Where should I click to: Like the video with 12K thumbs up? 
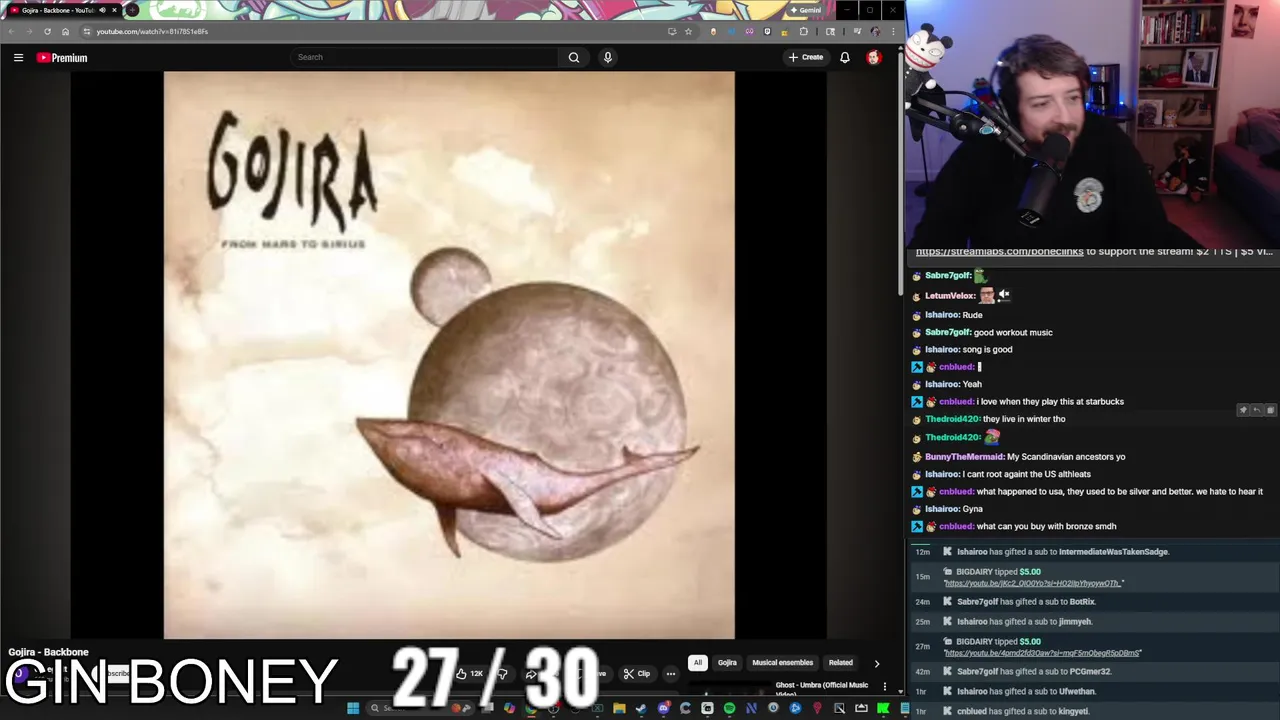469,673
